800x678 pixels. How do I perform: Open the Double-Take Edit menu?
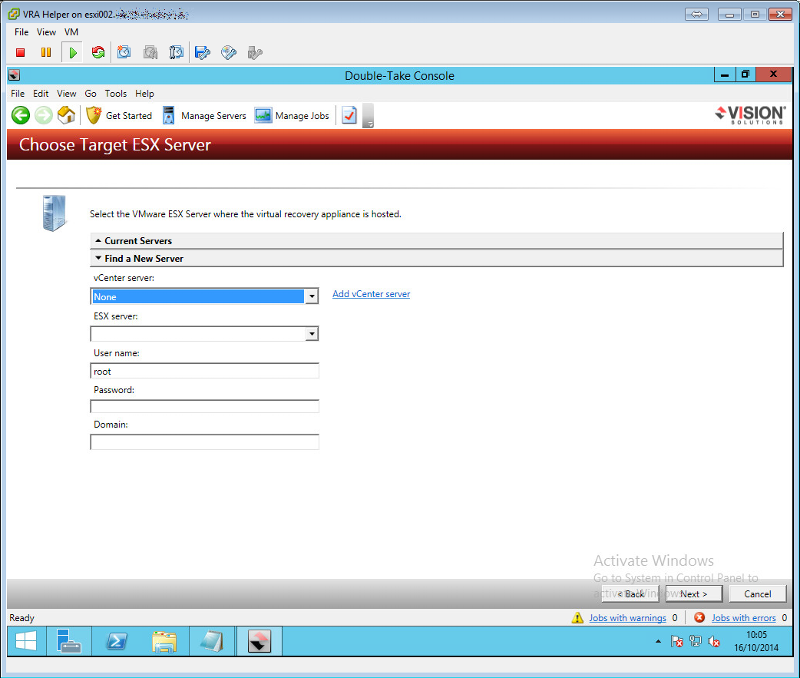(x=41, y=93)
